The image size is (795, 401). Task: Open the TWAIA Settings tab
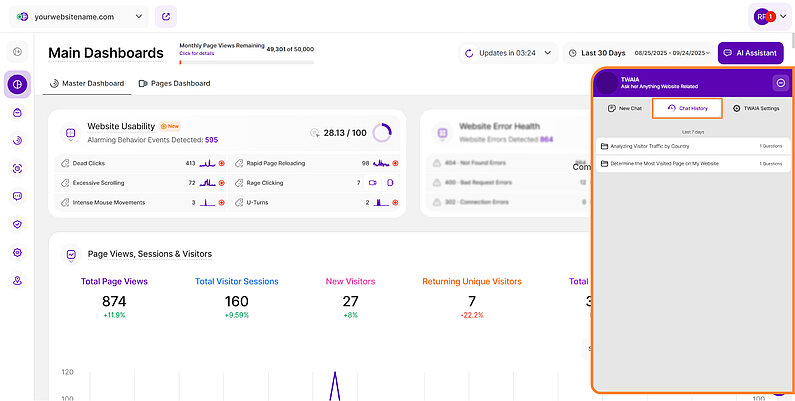755,108
